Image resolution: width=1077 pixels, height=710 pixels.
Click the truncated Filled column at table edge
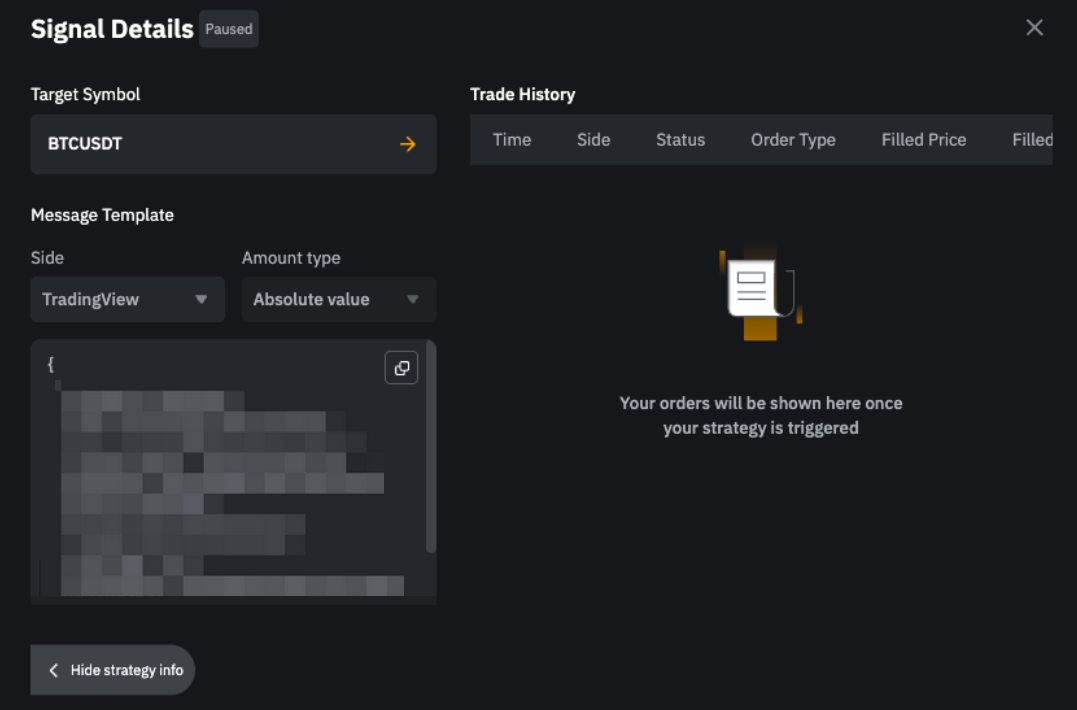pos(1031,140)
